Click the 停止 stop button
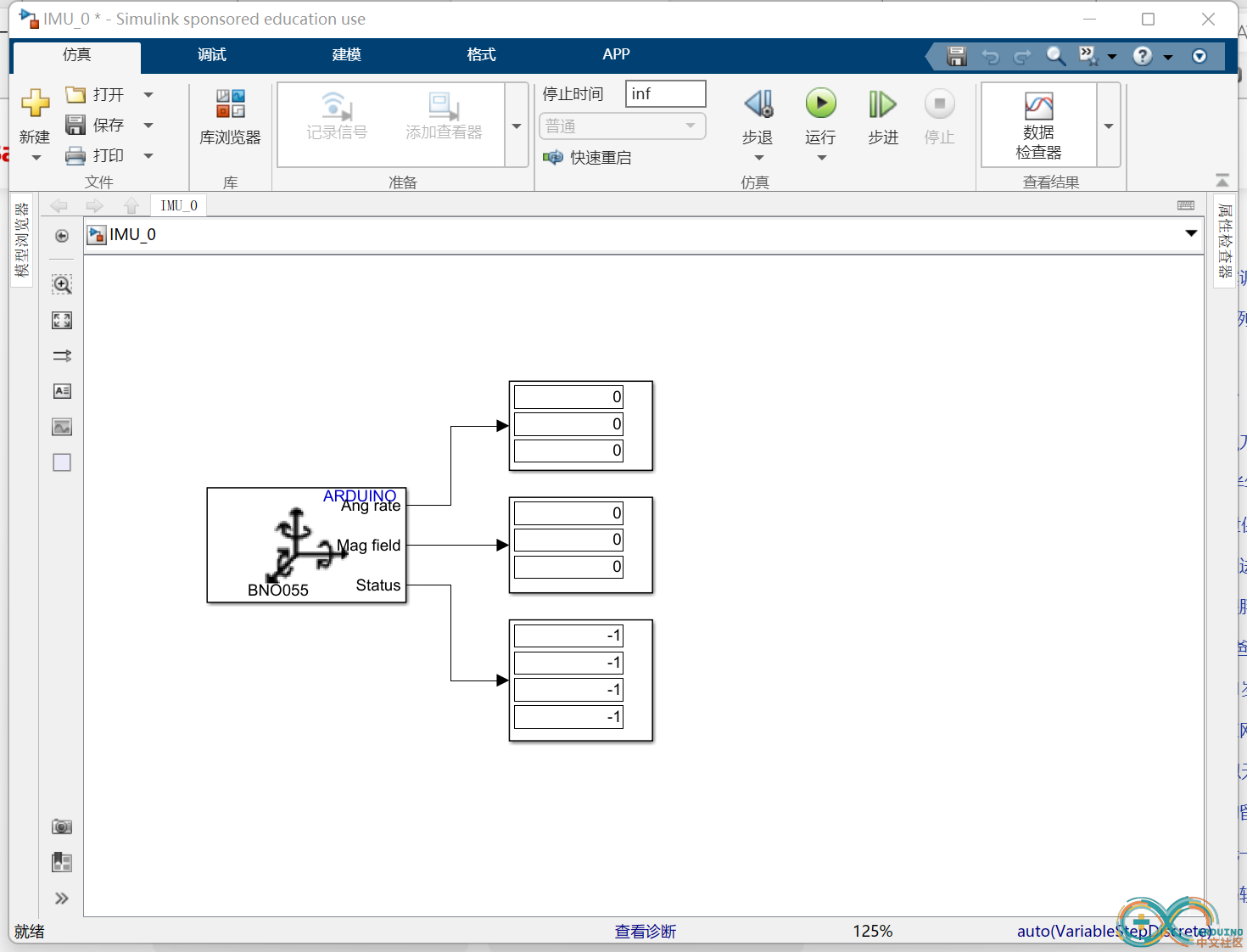 point(939,116)
